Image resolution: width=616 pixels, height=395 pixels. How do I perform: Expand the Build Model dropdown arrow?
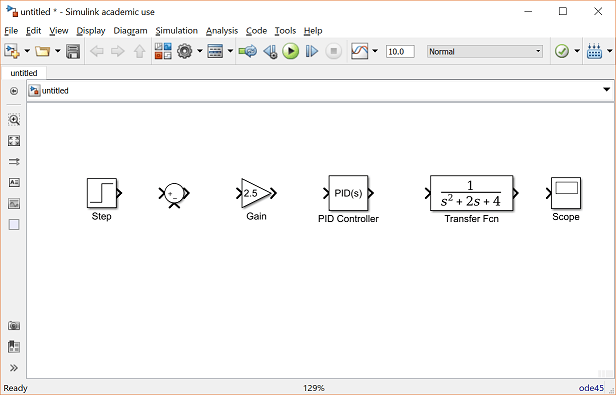coord(609,51)
